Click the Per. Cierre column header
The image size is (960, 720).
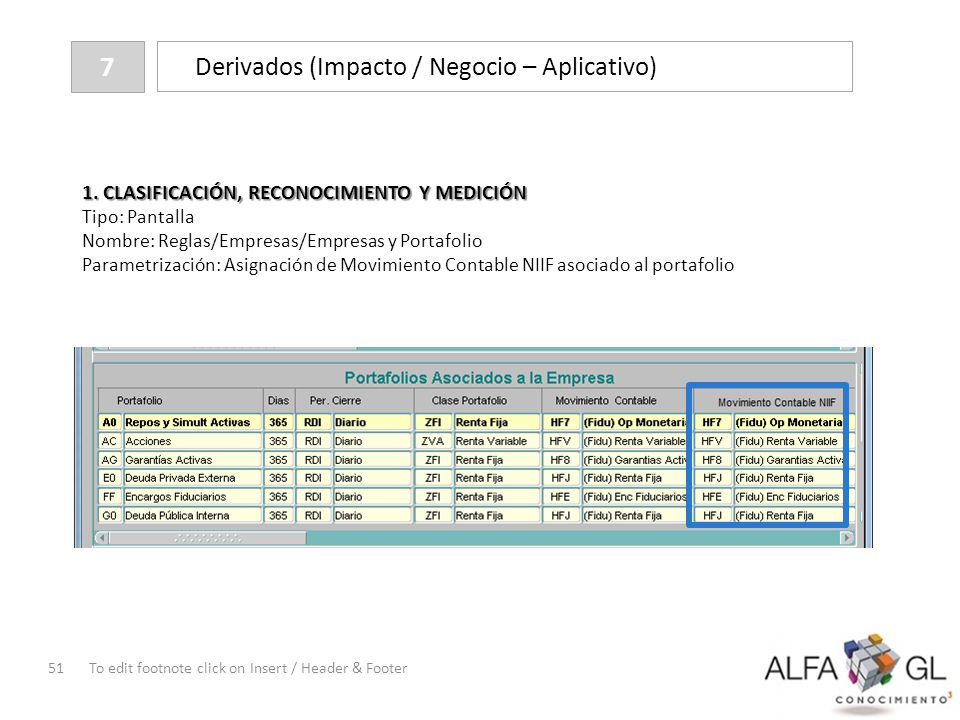tap(354, 400)
